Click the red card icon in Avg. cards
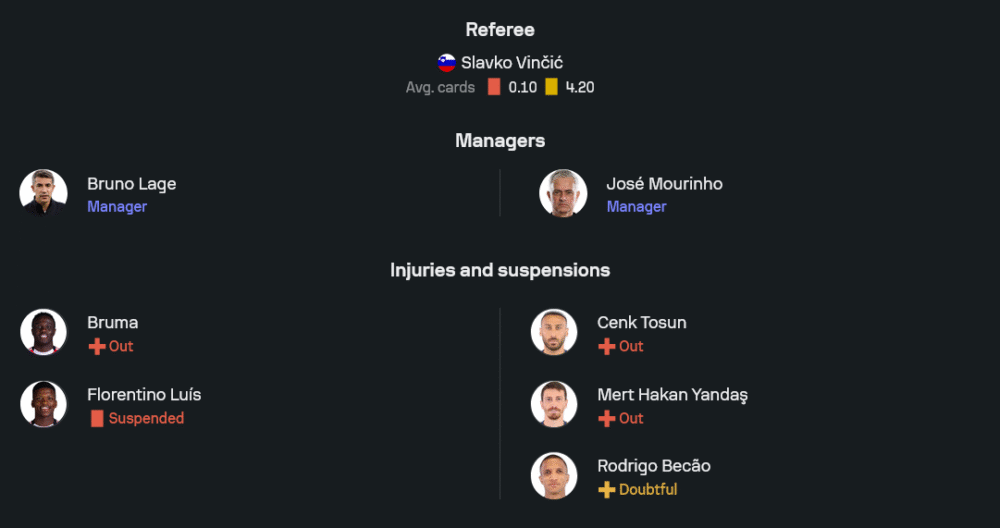The width and height of the screenshot is (1000, 528). 494,87
